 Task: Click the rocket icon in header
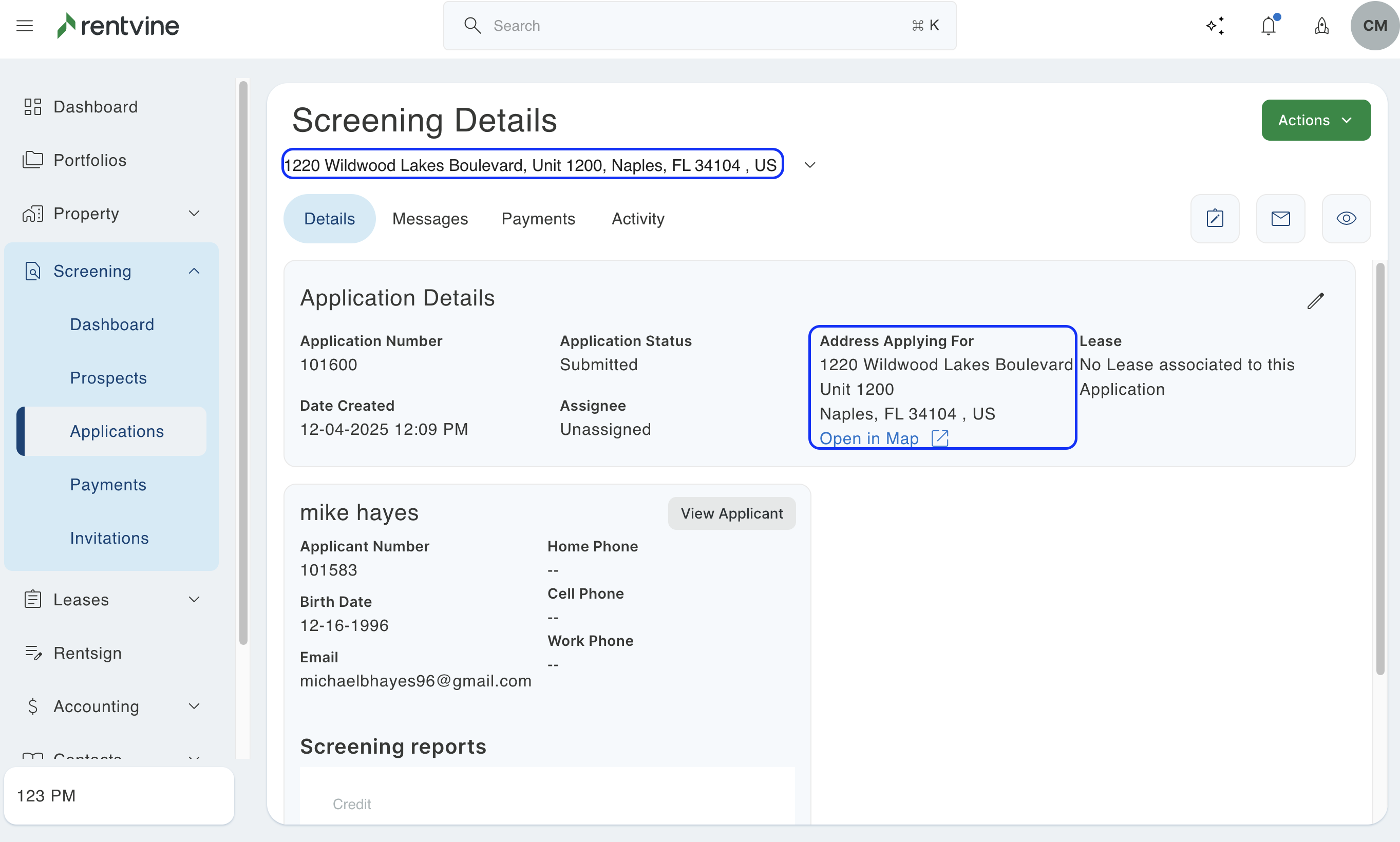pos(1321,26)
